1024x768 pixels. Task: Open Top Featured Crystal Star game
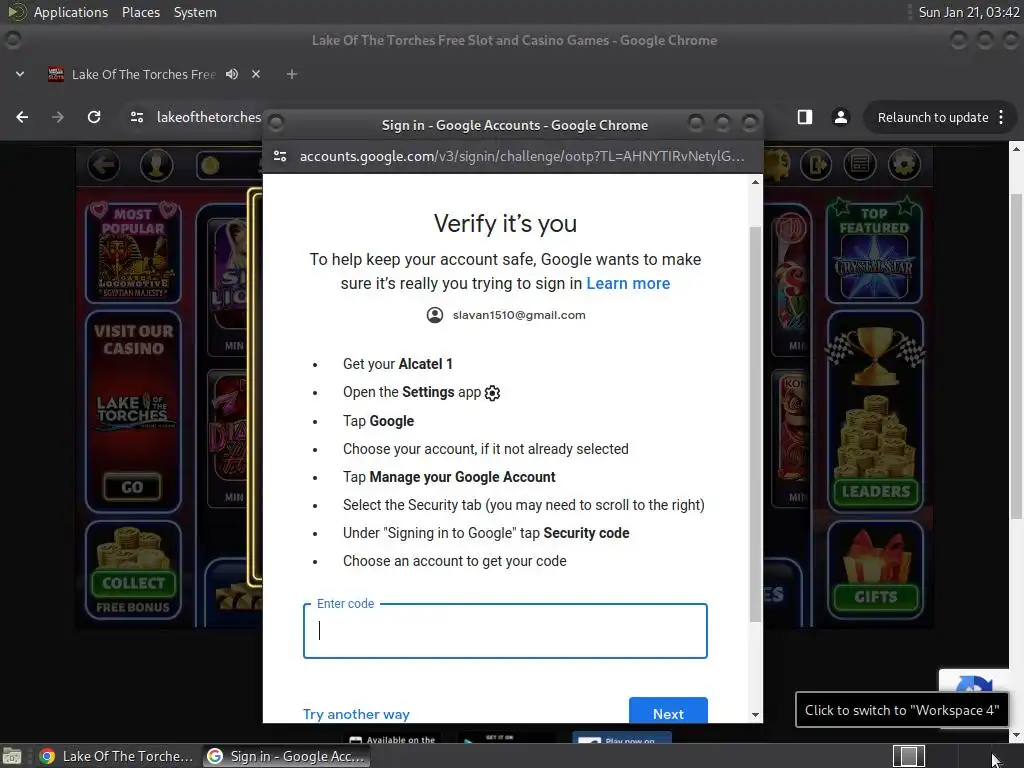click(874, 251)
